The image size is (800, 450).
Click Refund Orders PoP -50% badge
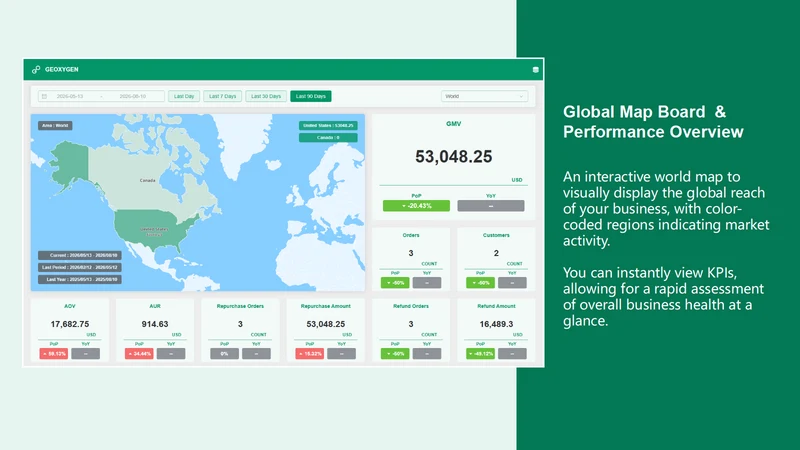[x=395, y=354]
